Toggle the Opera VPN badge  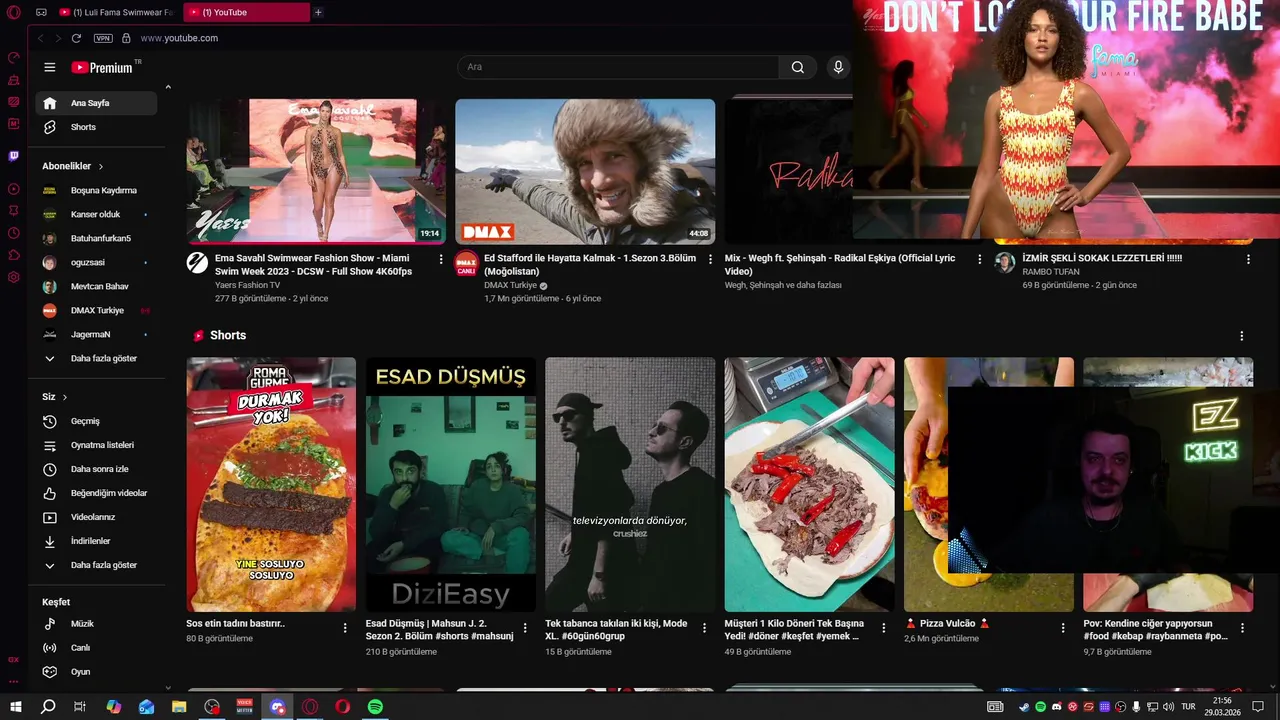[x=103, y=38]
